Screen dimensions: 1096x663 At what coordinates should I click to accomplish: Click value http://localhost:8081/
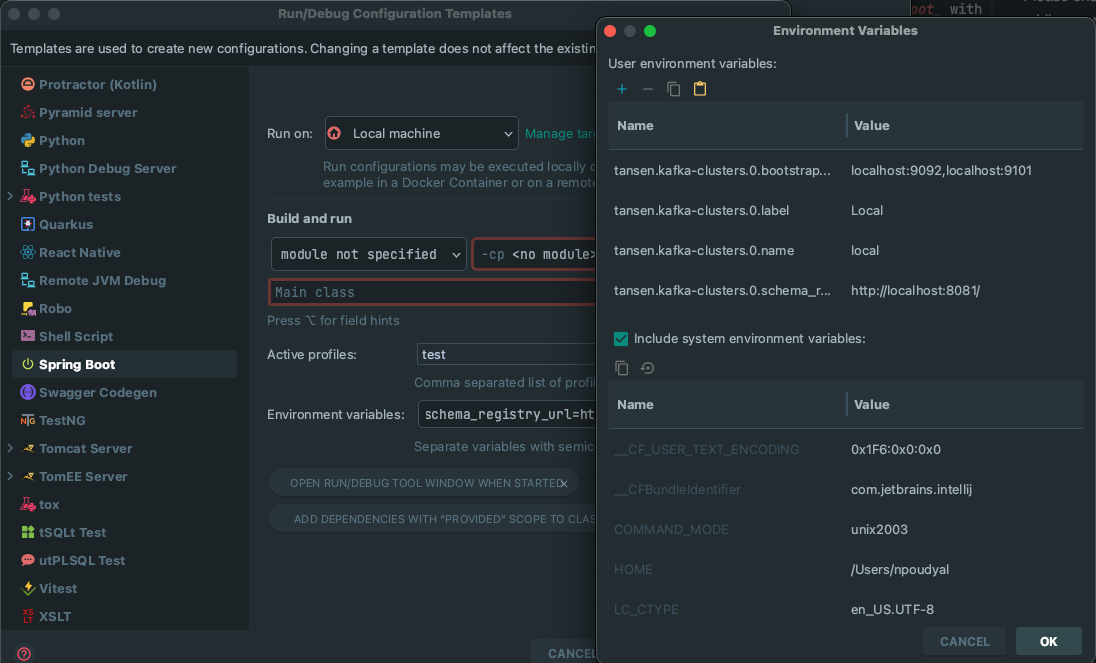pyautogui.click(x=915, y=291)
